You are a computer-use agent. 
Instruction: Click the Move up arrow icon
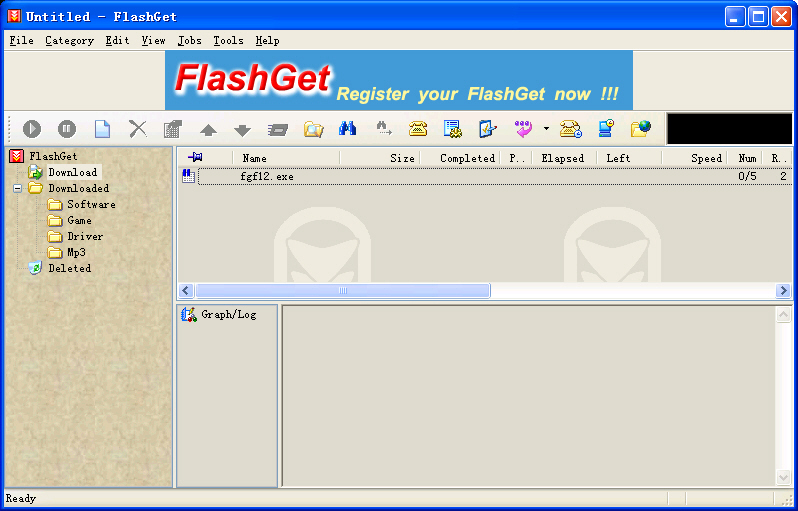click(208, 130)
